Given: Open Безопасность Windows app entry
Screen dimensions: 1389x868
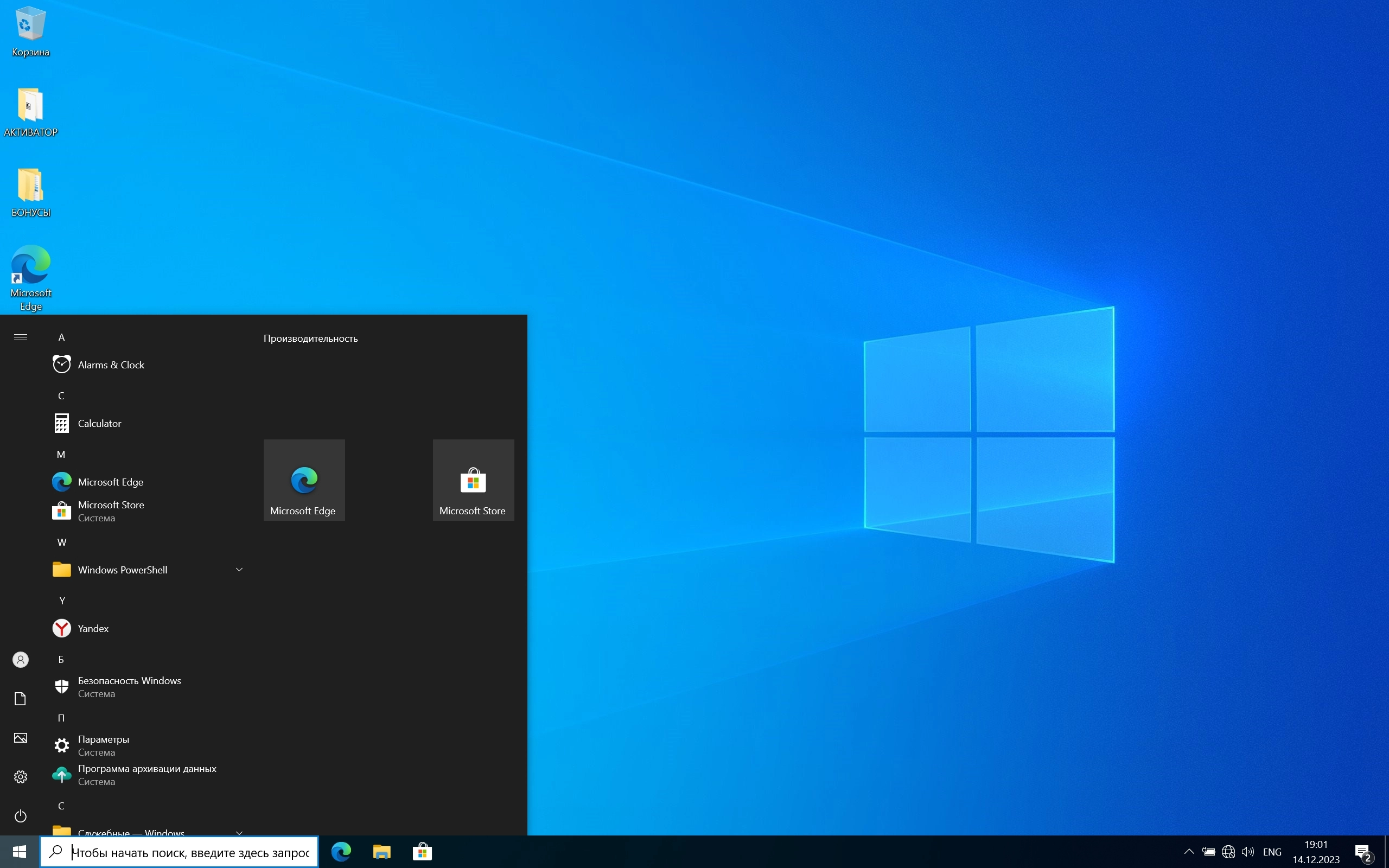Looking at the screenshot, I should pos(129,687).
